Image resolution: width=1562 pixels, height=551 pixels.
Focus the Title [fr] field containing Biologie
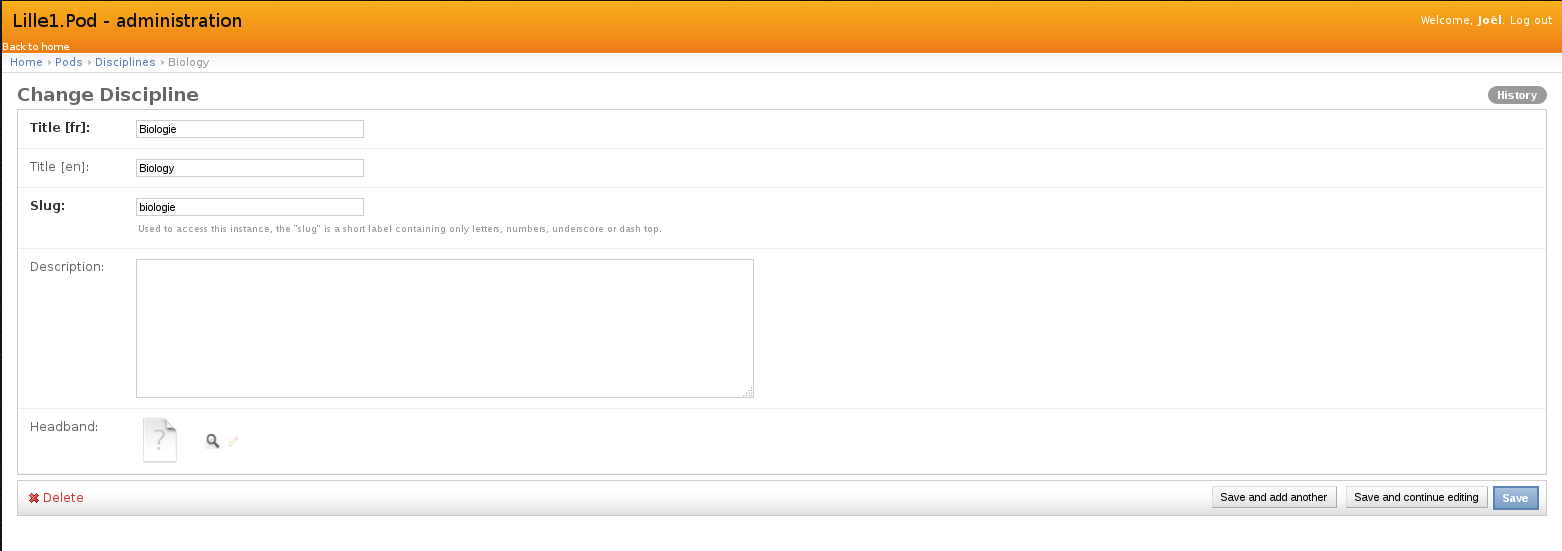[x=249, y=129]
